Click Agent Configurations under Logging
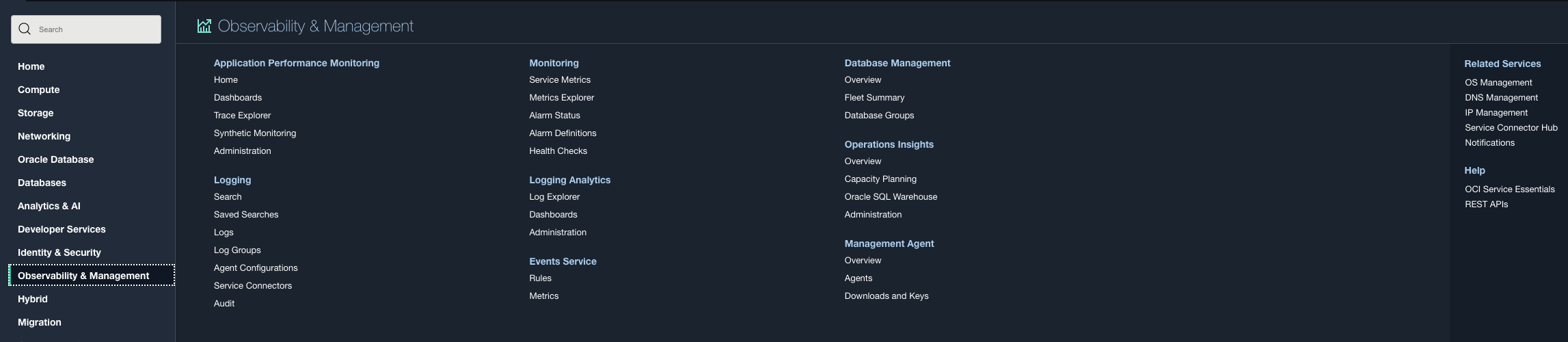This screenshot has width=1568, height=342. click(x=256, y=268)
